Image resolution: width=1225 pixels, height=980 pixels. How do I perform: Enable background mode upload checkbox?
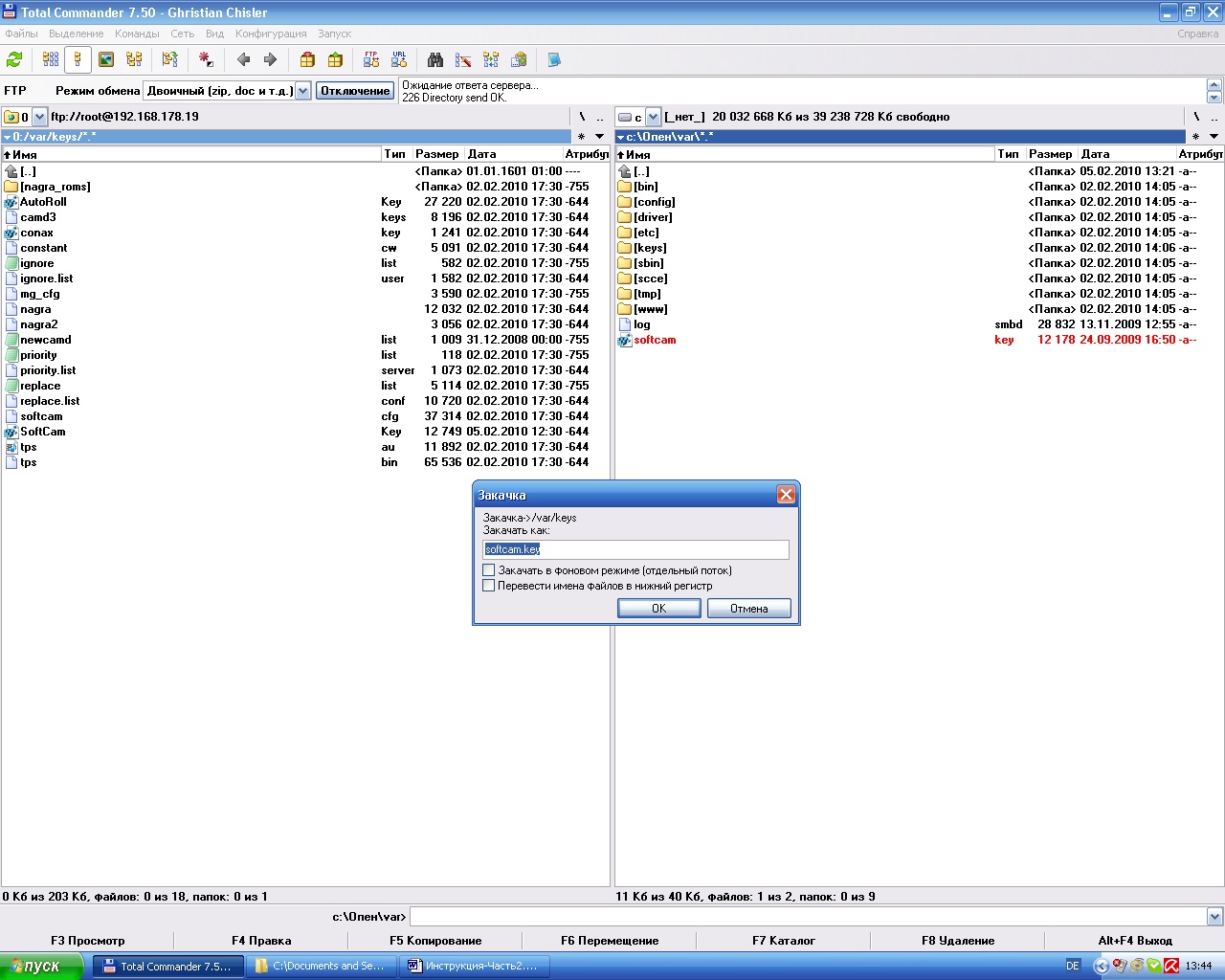(x=489, y=570)
